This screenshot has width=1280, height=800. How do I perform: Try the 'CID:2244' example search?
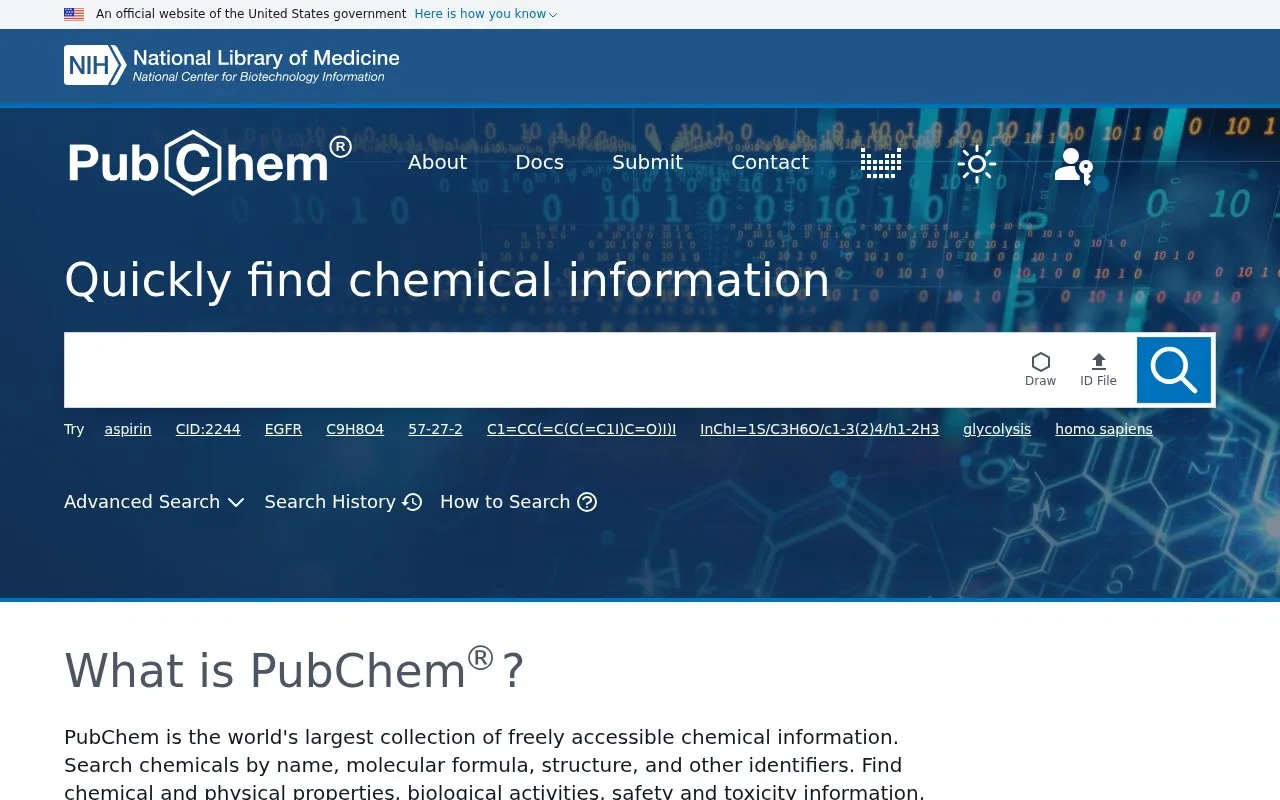pyautogui.click(x=208, y=429)
